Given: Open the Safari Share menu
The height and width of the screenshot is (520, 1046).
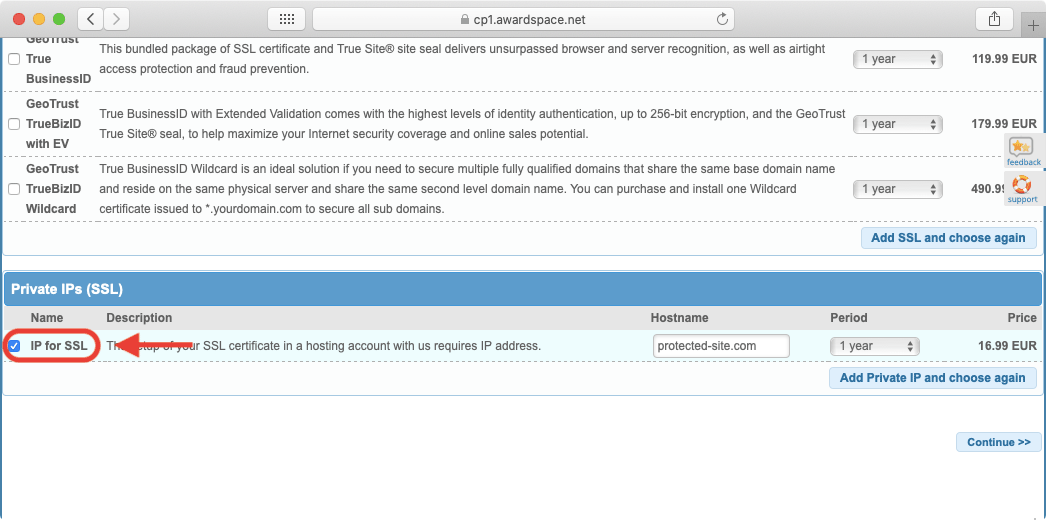Looking at the screenshot, I should click(994, 19).
